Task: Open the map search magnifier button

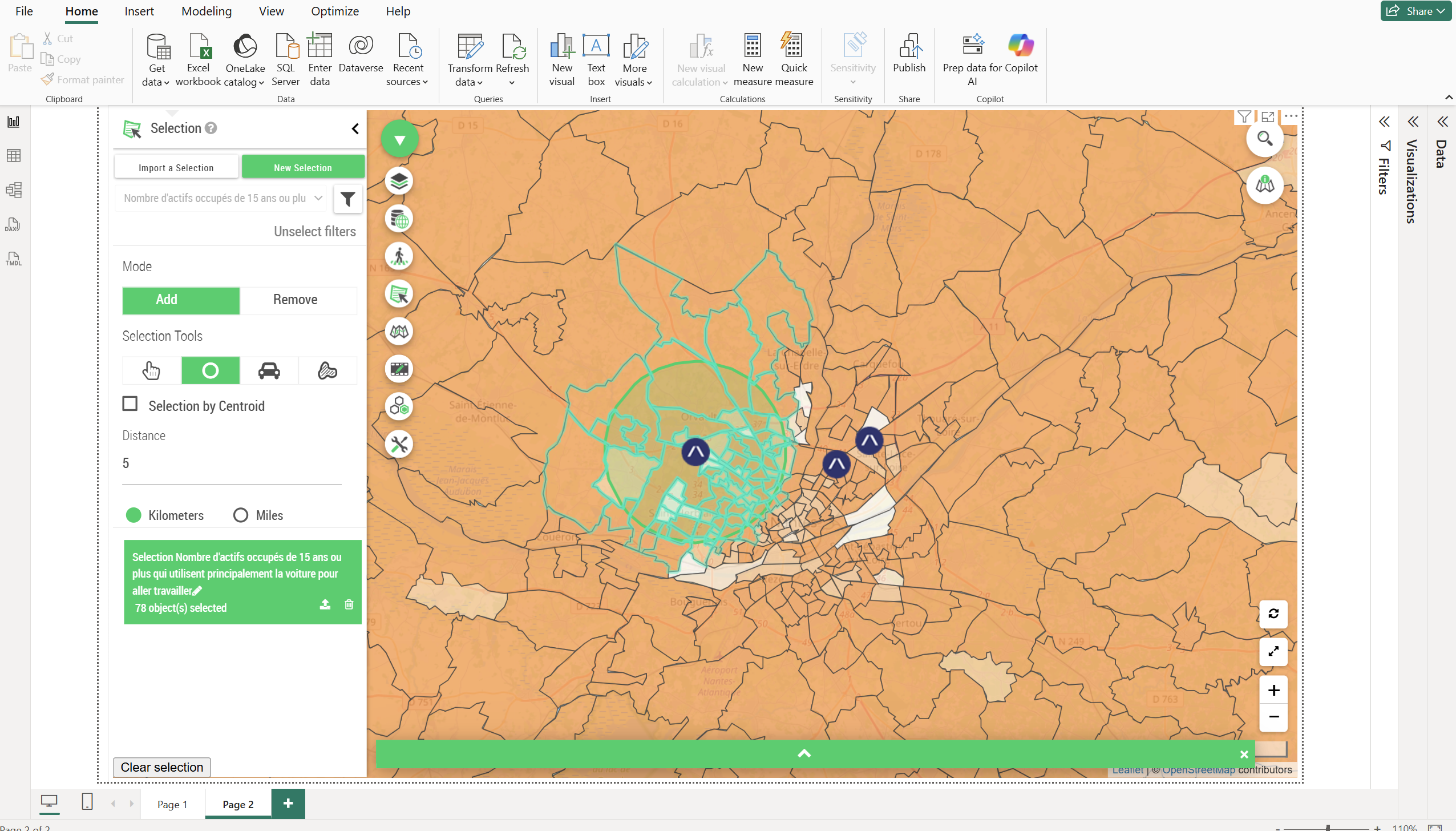Action: coord(1264,139)
